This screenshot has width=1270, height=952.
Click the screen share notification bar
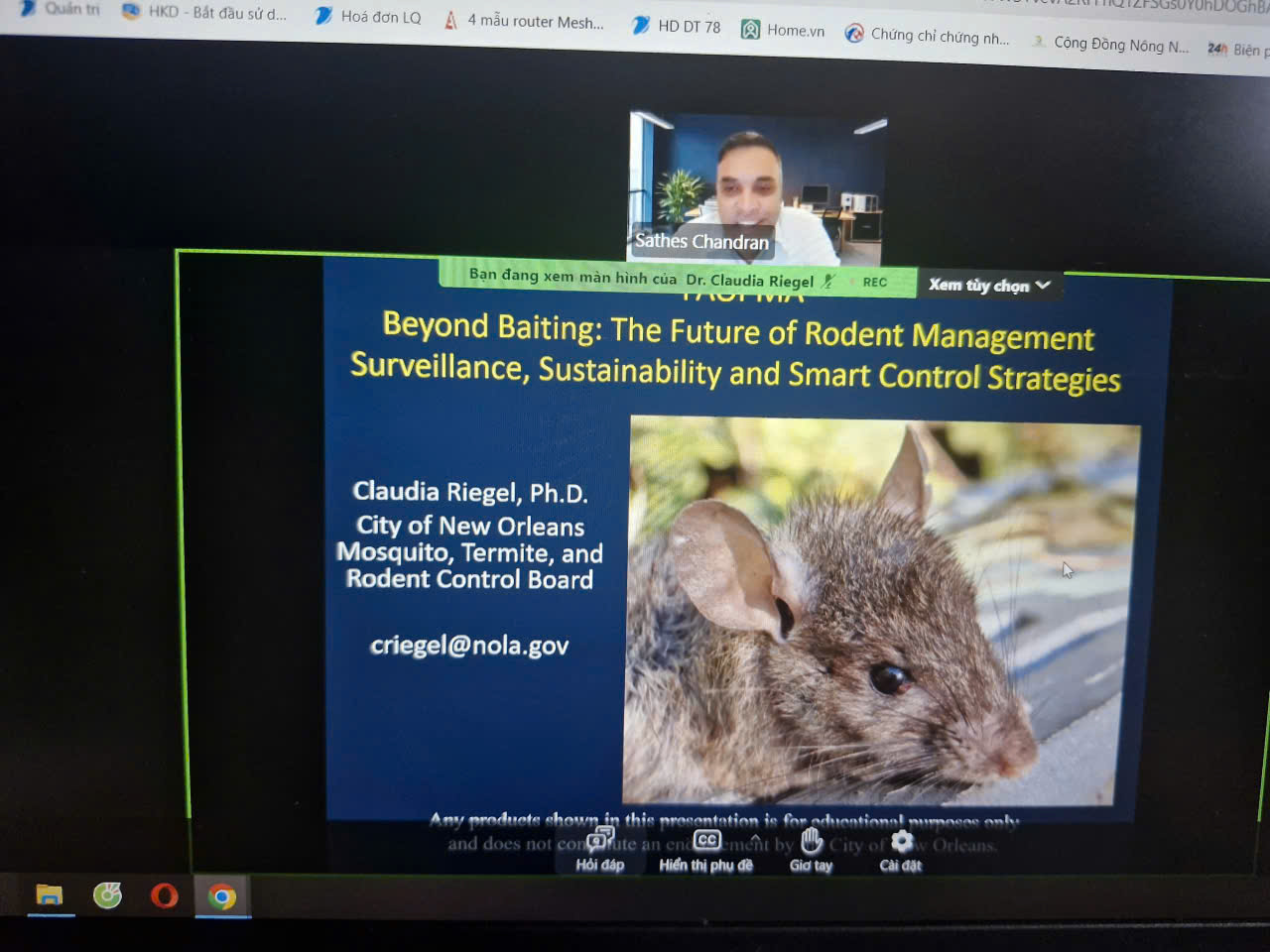point(678,278)
